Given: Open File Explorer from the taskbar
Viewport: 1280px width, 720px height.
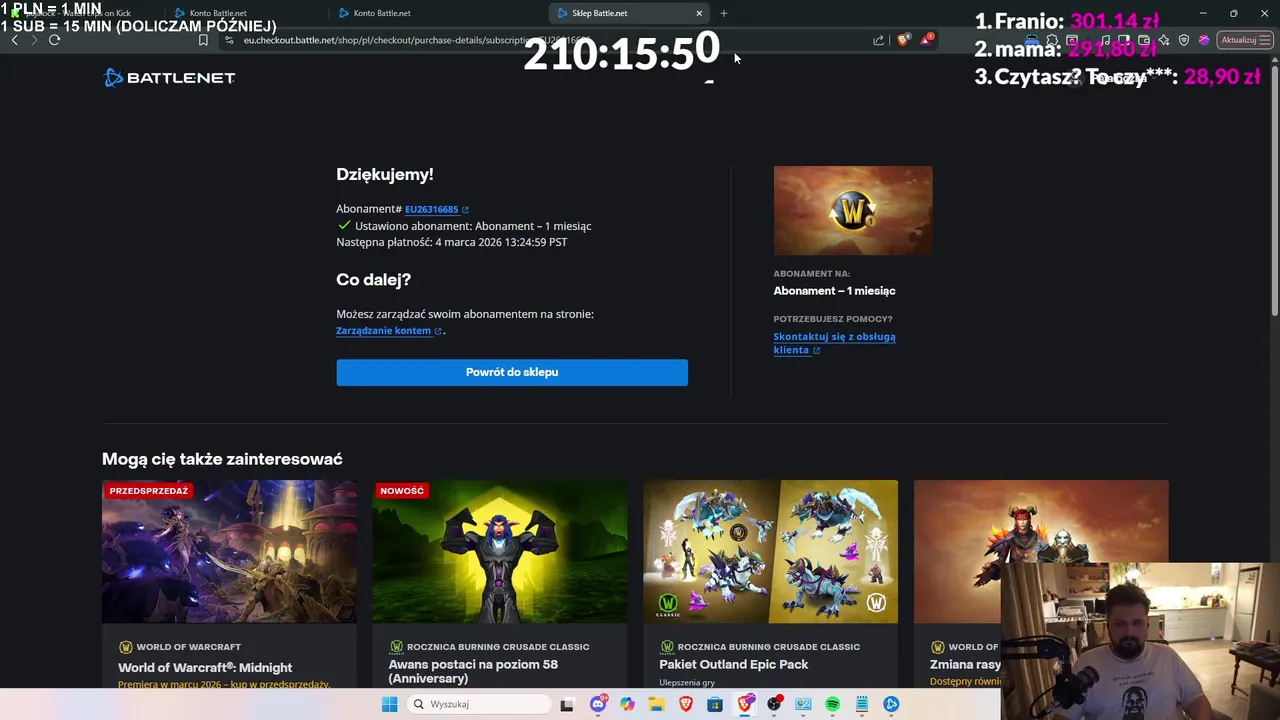Looking at the screenshot, I should pyautogui.click(x=656, y=704).
